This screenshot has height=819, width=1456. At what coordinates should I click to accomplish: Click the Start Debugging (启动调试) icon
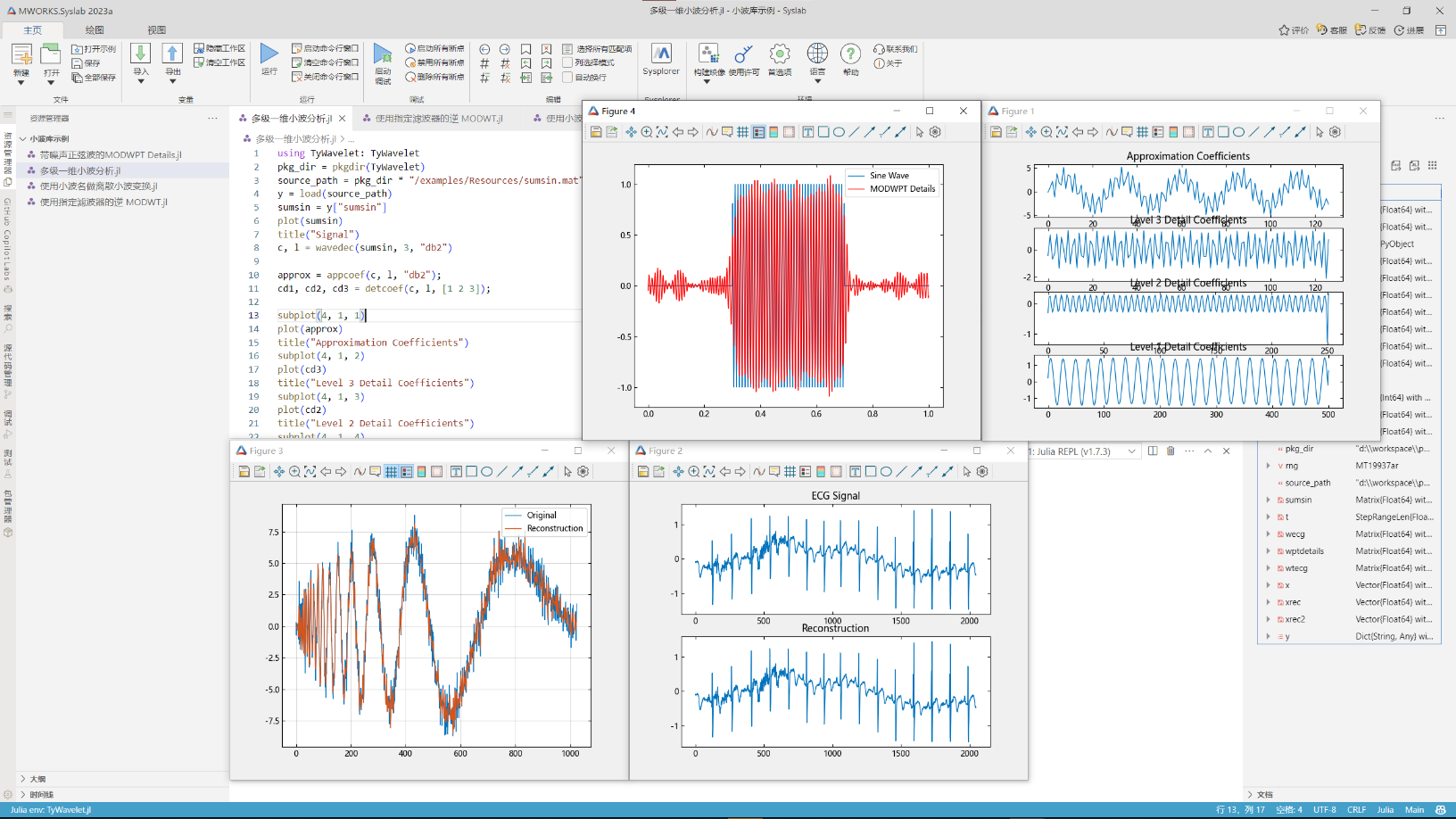tap(382, 54)
